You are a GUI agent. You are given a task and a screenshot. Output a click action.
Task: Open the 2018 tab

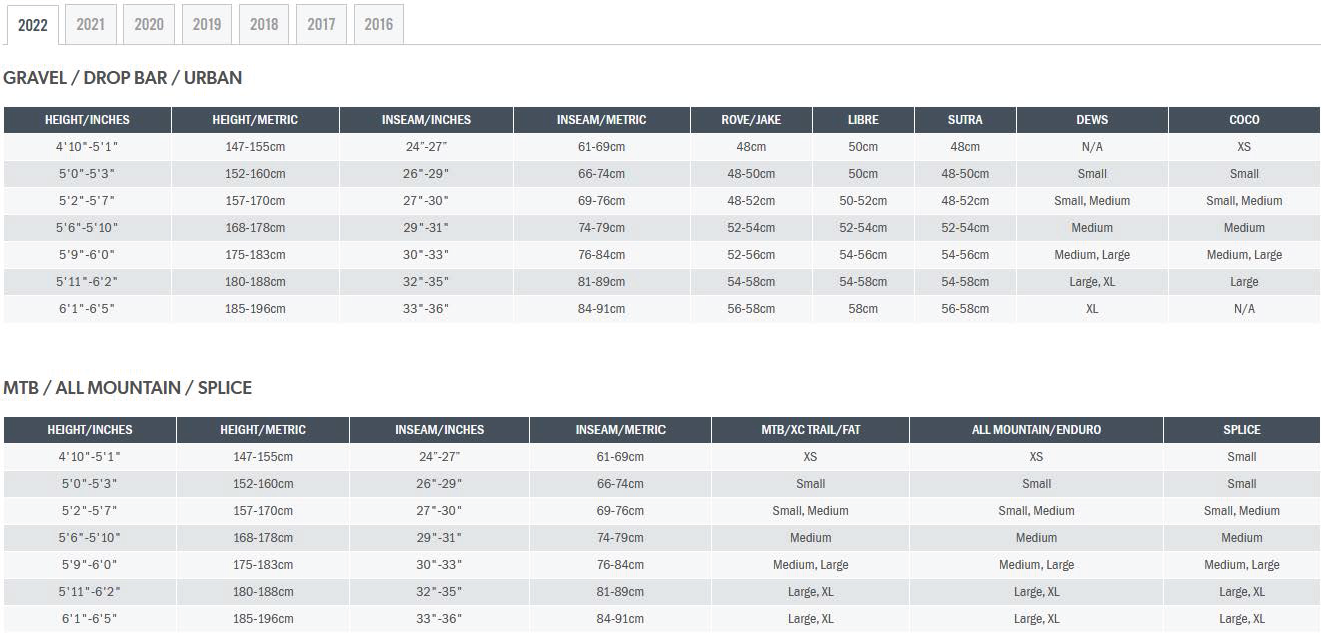tap(264, 24)
